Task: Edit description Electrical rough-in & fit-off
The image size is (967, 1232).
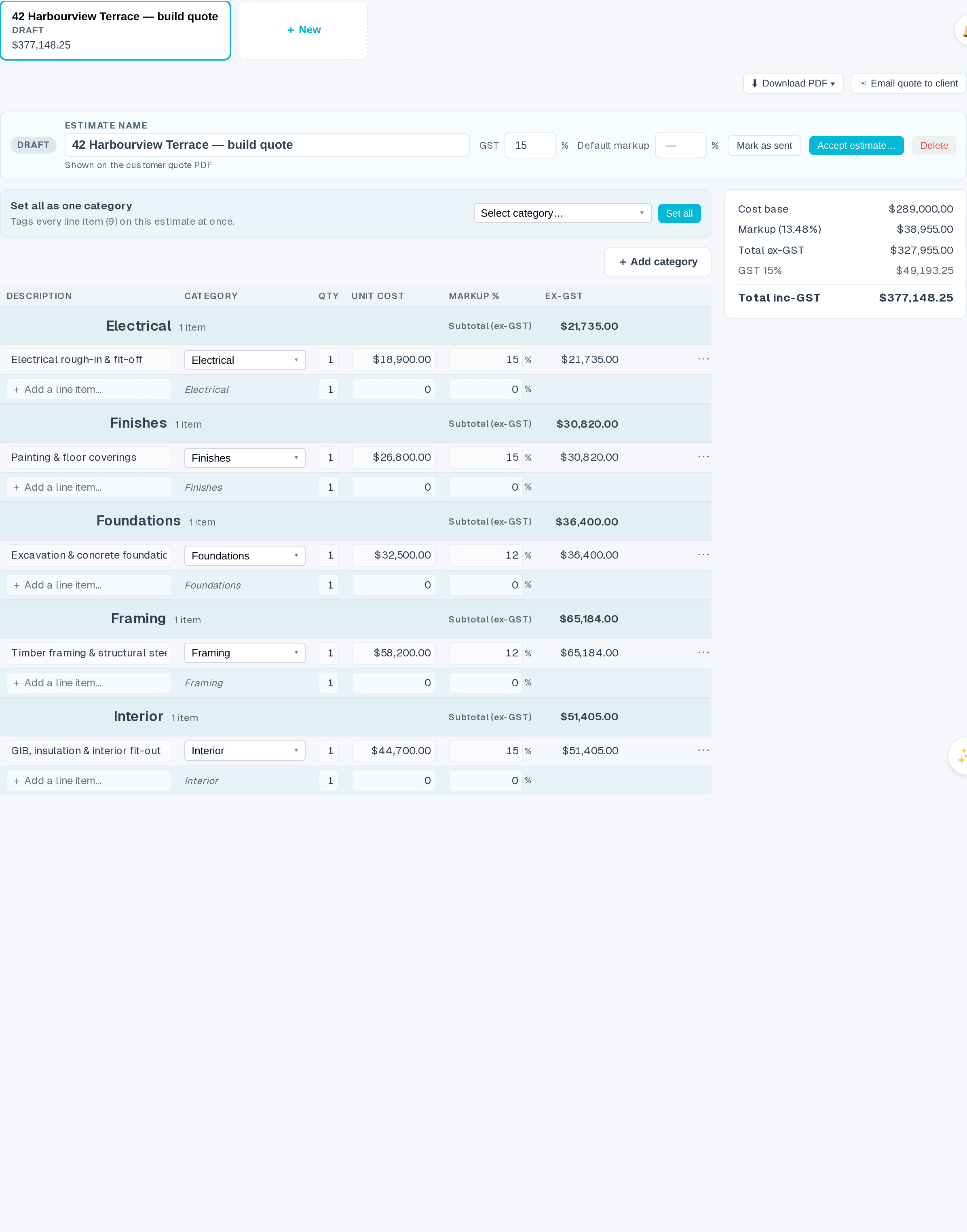Action: pyautogui.click(x=89, y=360)
